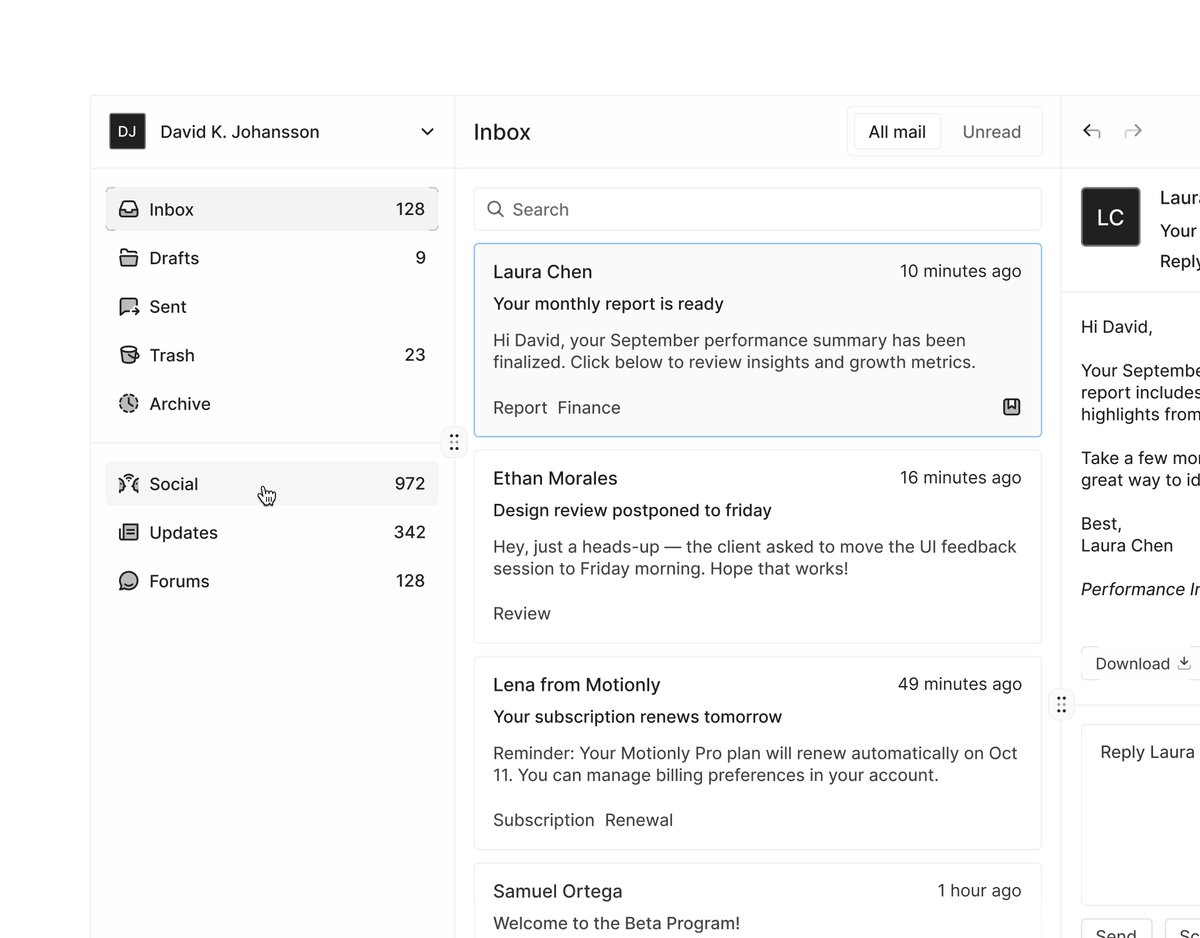This screenshot has height=938, width=1200.
Task: Switch to the Unread tab
Action: (x=992, y=131)
